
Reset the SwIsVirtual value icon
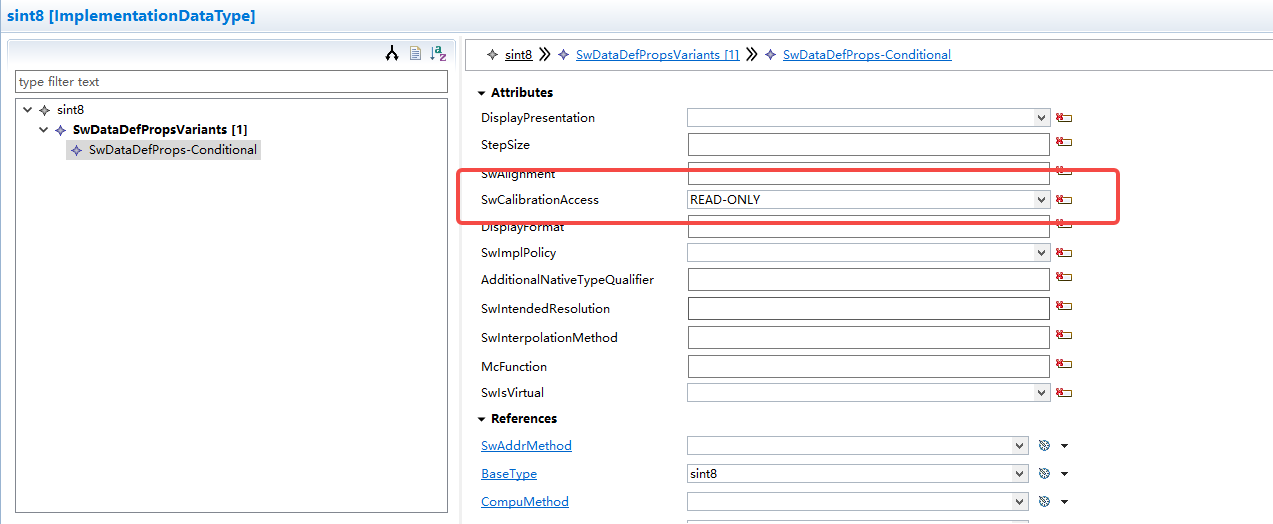(x=1064, y=393)
